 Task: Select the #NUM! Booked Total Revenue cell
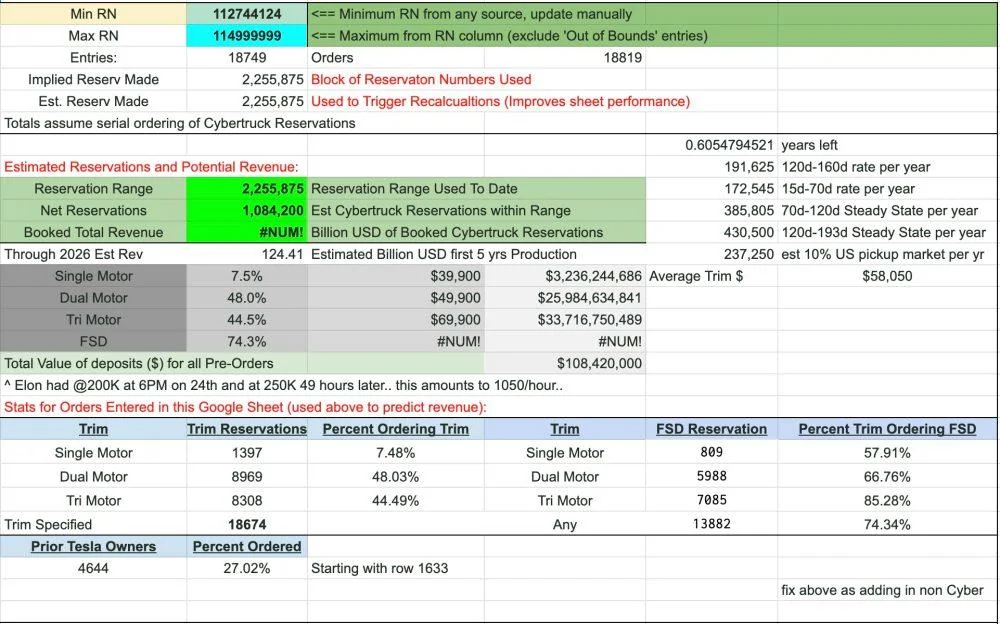tap(247, 232)
